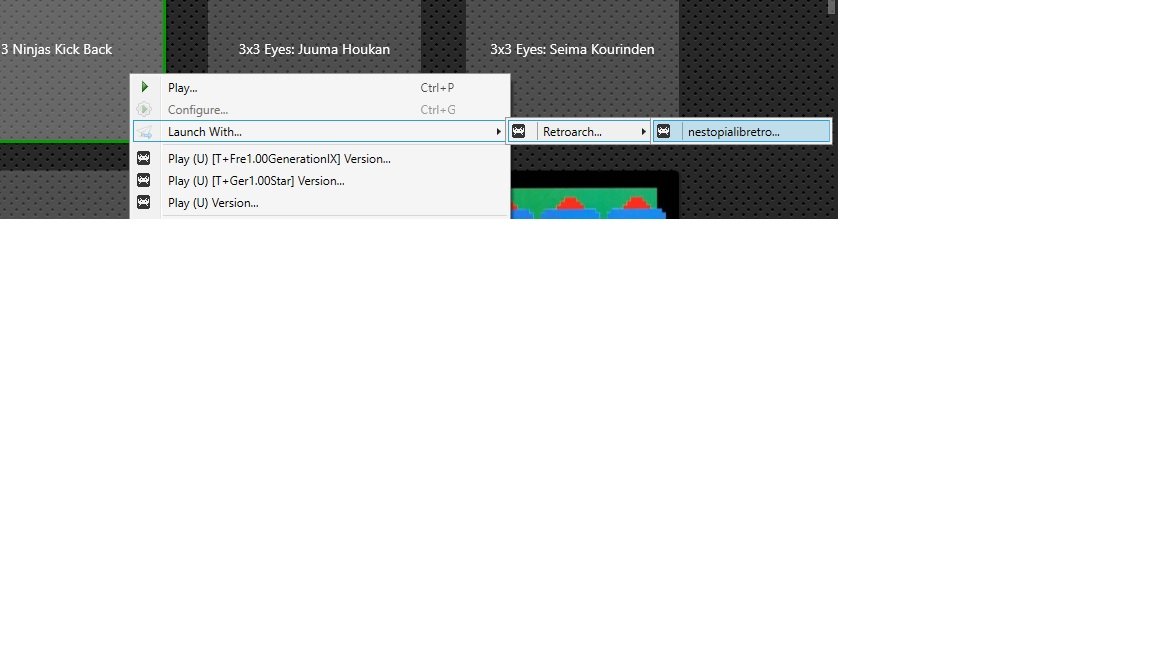
Task: Click the greyed Configure gear icon
Action: (x=144, y=109)
